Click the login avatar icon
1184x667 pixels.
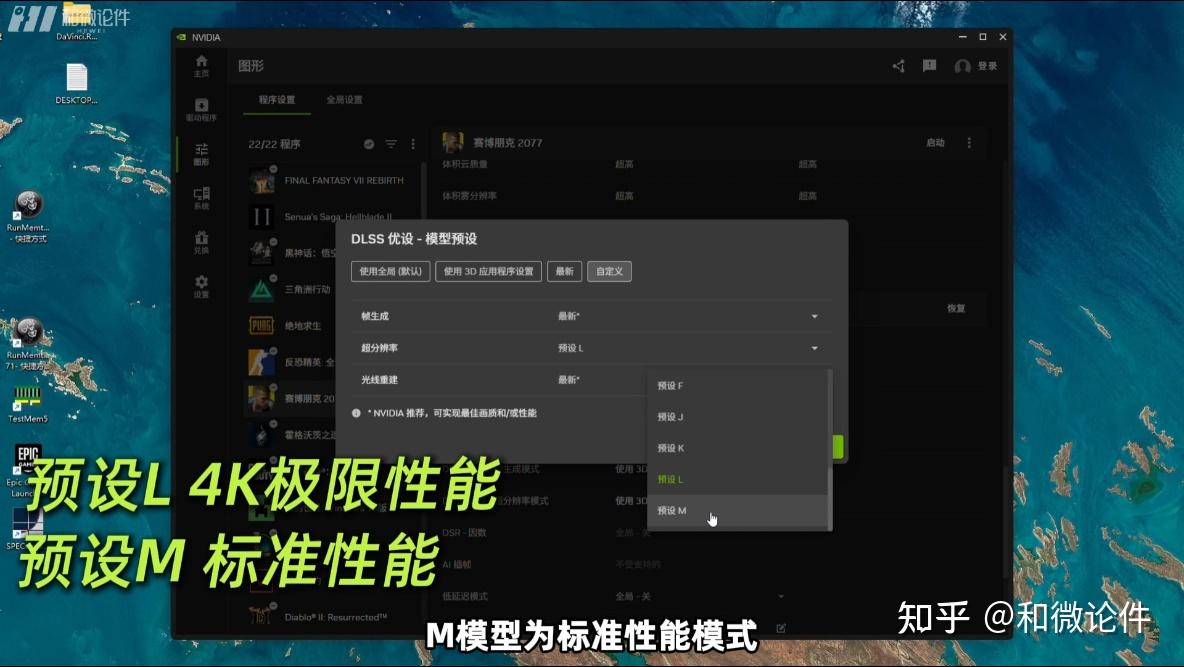tap(962, 66)
